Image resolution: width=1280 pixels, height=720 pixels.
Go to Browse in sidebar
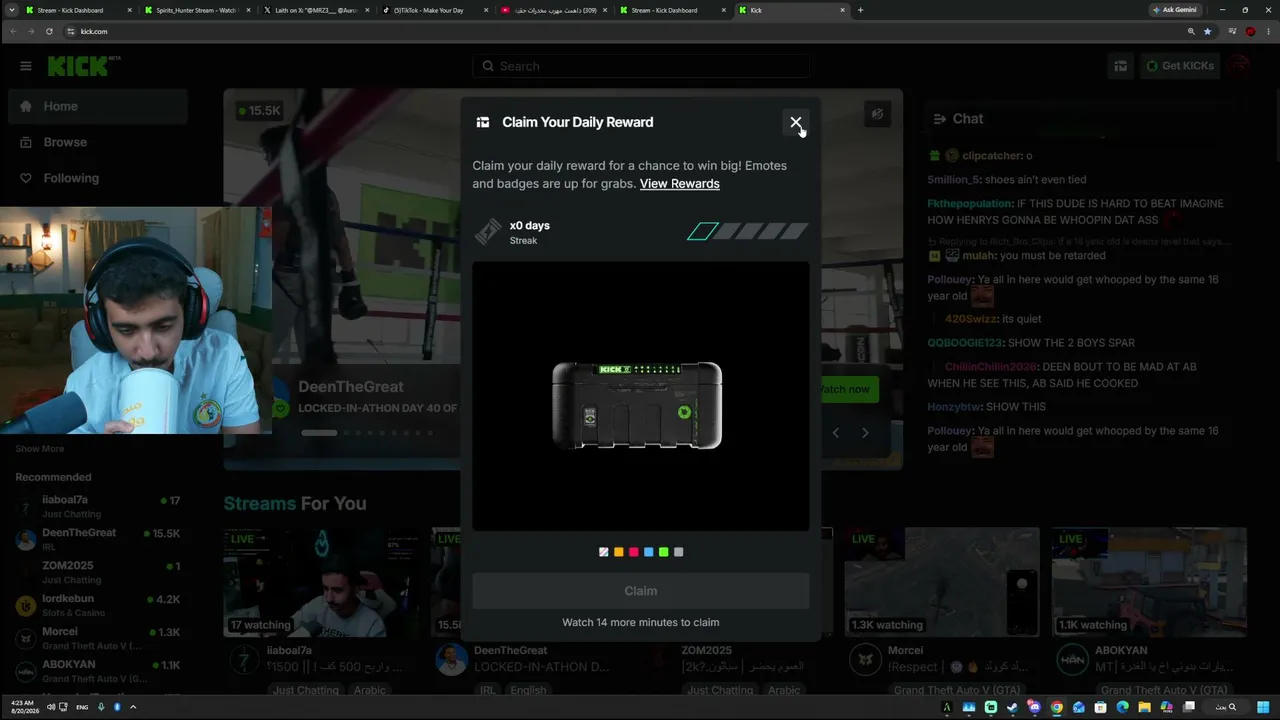(x=98, y=142)
